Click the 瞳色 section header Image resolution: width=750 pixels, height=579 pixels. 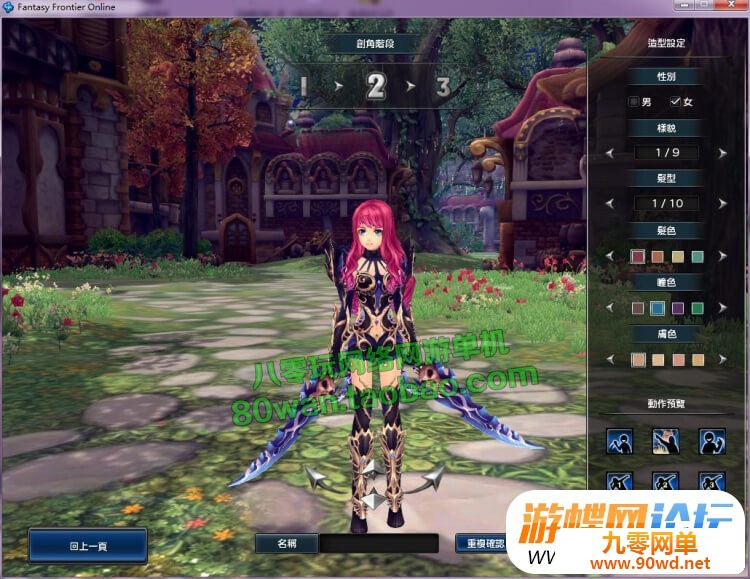(666, 282)
